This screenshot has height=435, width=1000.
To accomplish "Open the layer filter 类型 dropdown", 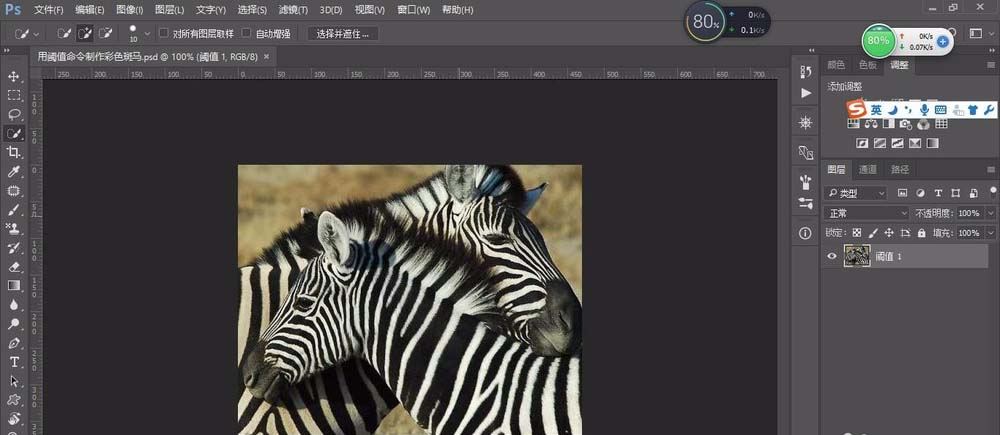I will click(x=857, y=192).
